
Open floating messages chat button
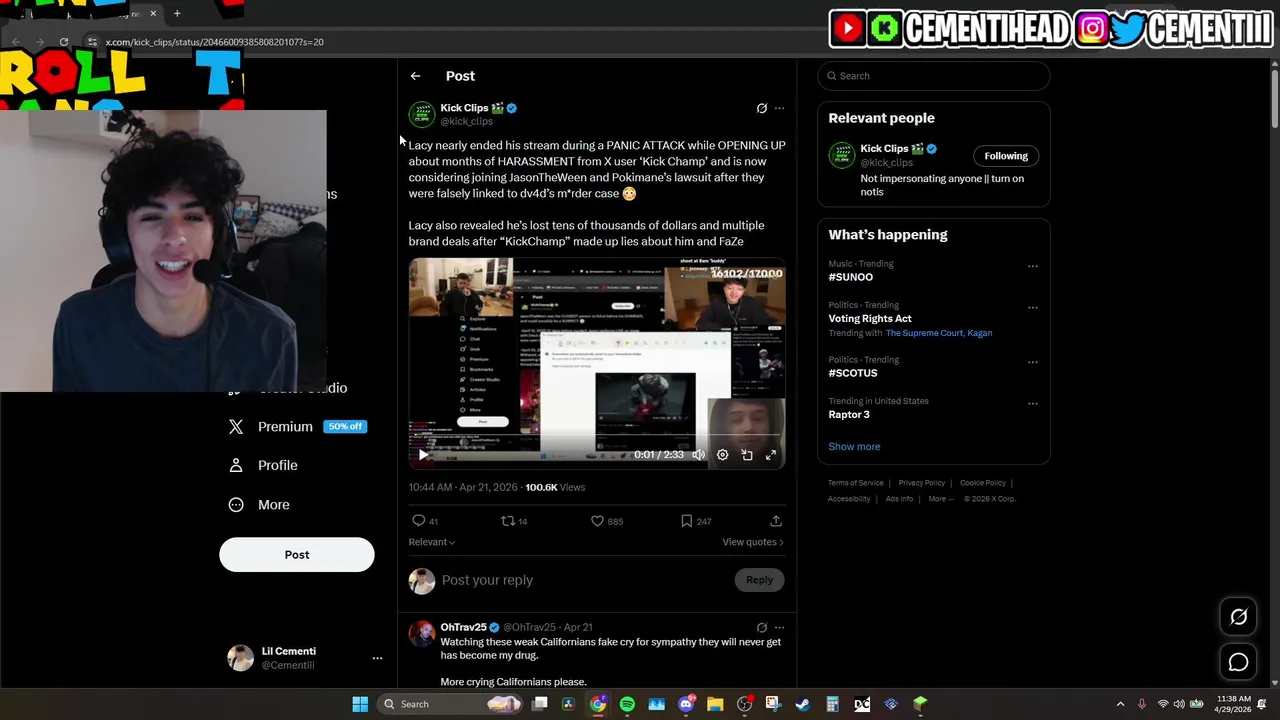tap(1238, 662)
